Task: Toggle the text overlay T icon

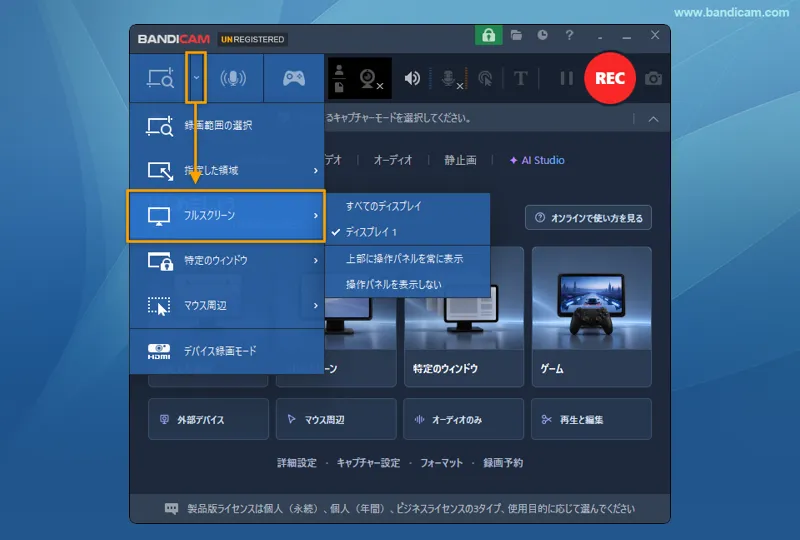Action: pyautogui.click(x=520, y=79)
